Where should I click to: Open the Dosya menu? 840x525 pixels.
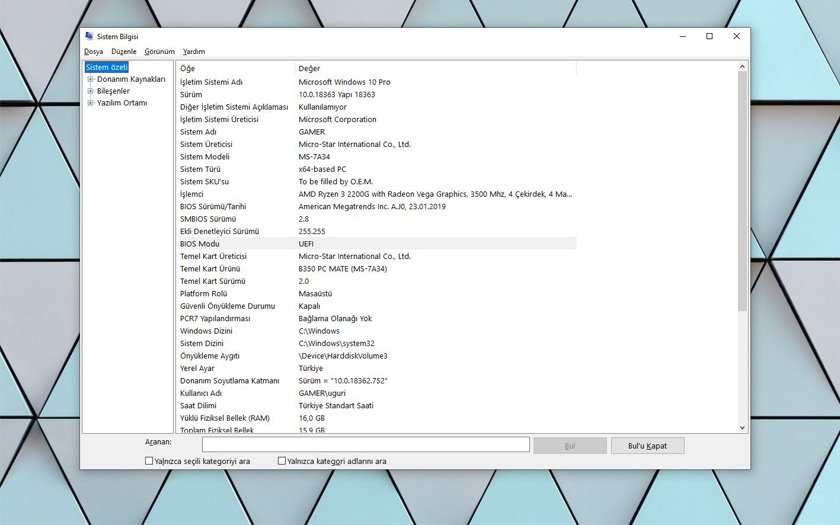click(93, 51)
